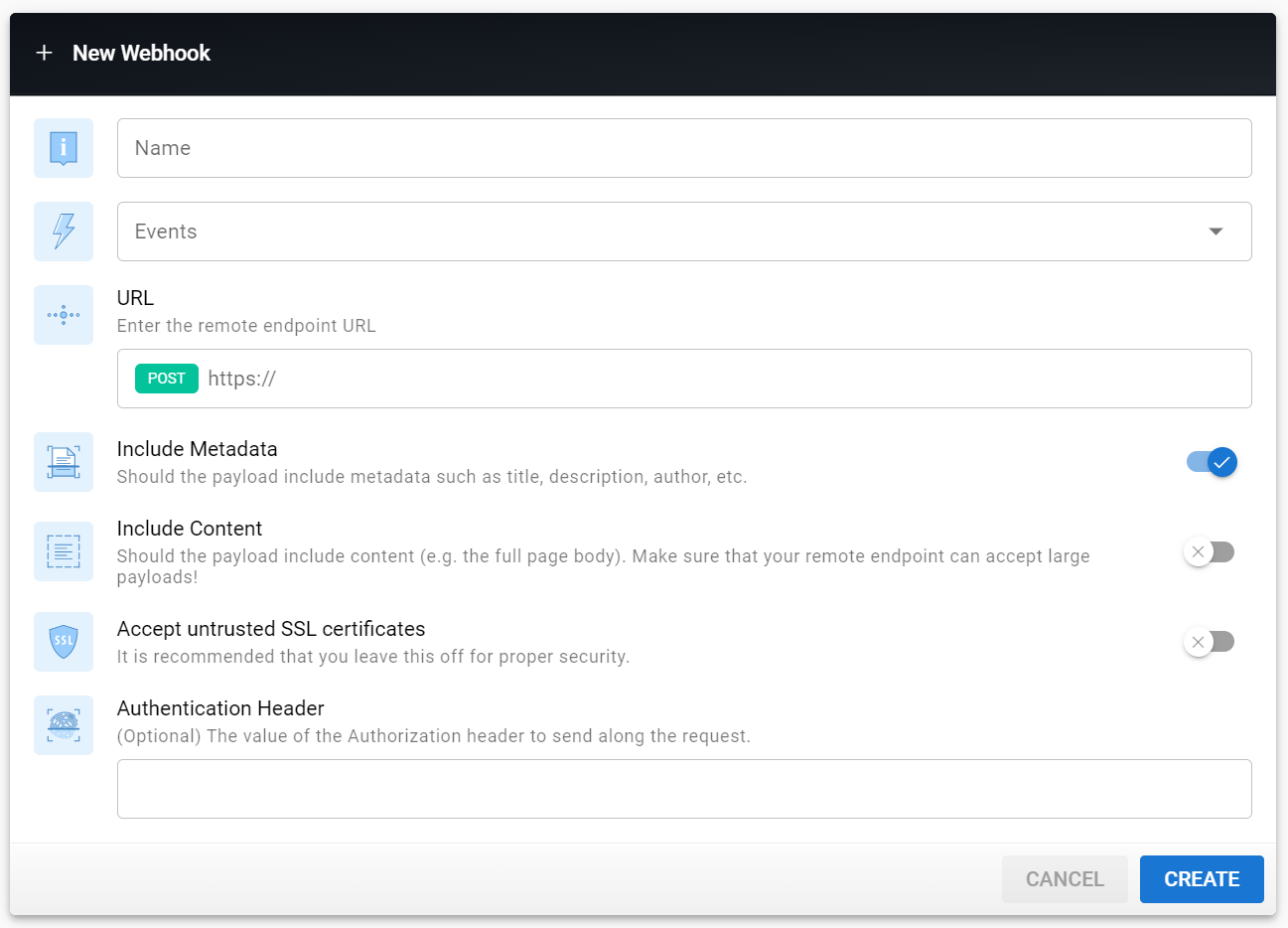Viewport: 1288px width, 928px height.
Task: Click the info icon beside the Name field
Action: coord(63,147)
